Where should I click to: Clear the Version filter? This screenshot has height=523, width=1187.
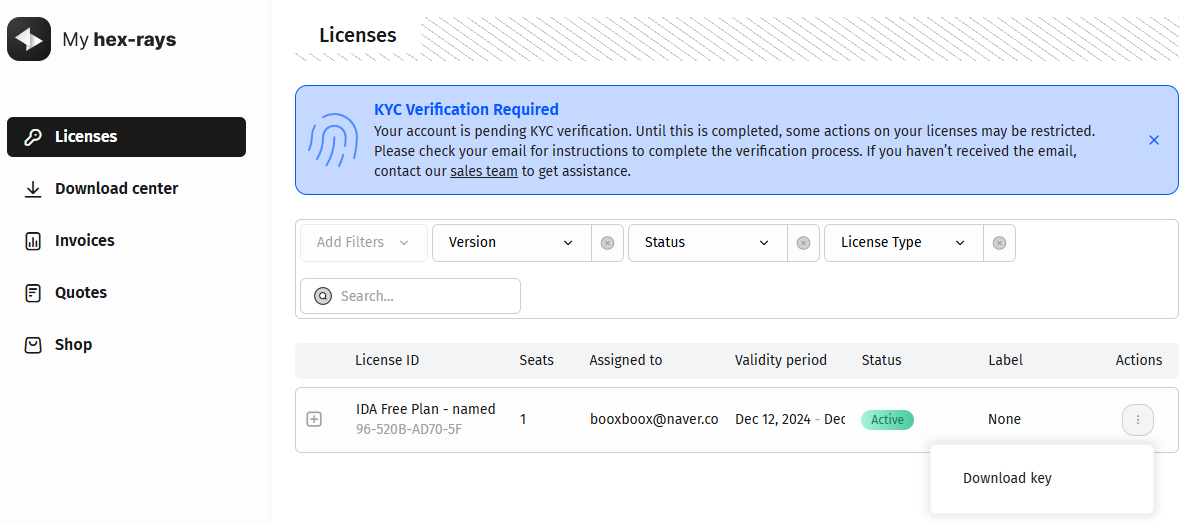click(x=607, y=243)
